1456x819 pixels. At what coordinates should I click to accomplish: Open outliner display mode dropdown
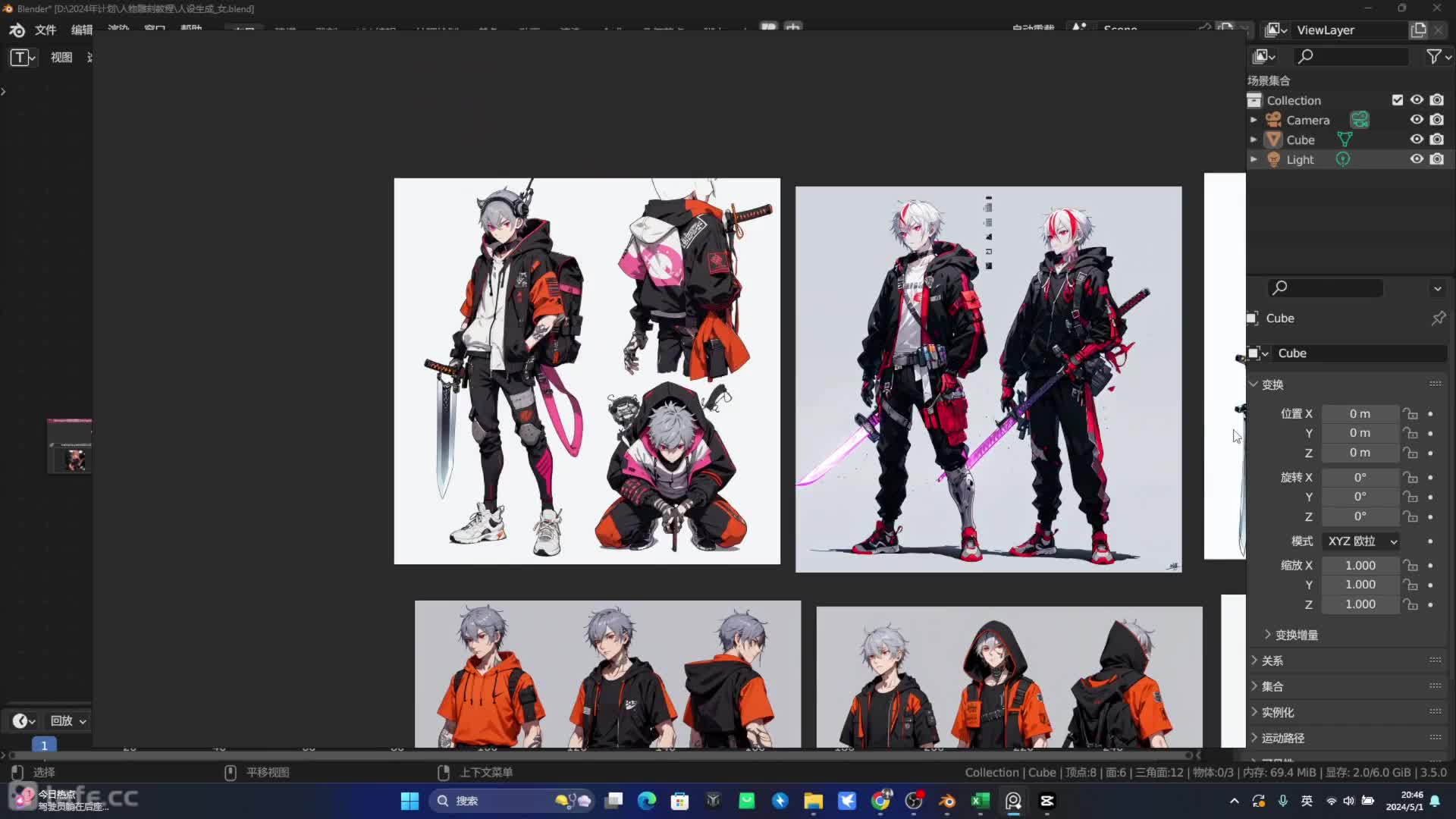[1264, 56]
